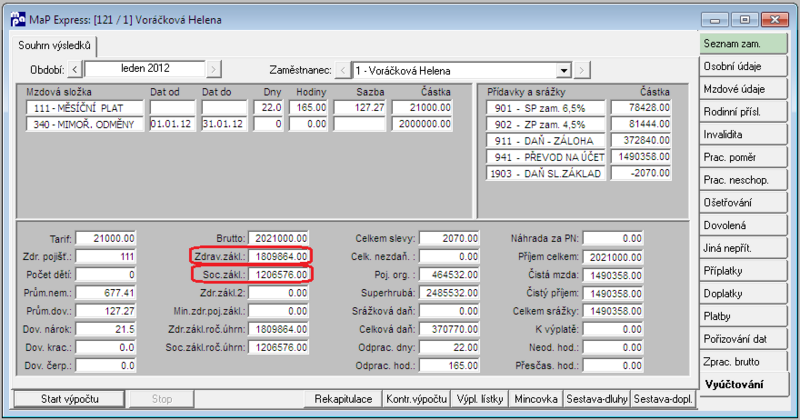Screen dimensions: 800x420
Task: Select Vyúčtování side tab
Action: pos(743,385)
